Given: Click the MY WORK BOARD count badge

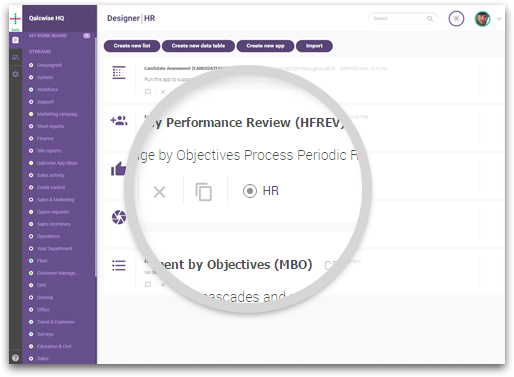Looking at the screenshot, I should pos(87,36).
